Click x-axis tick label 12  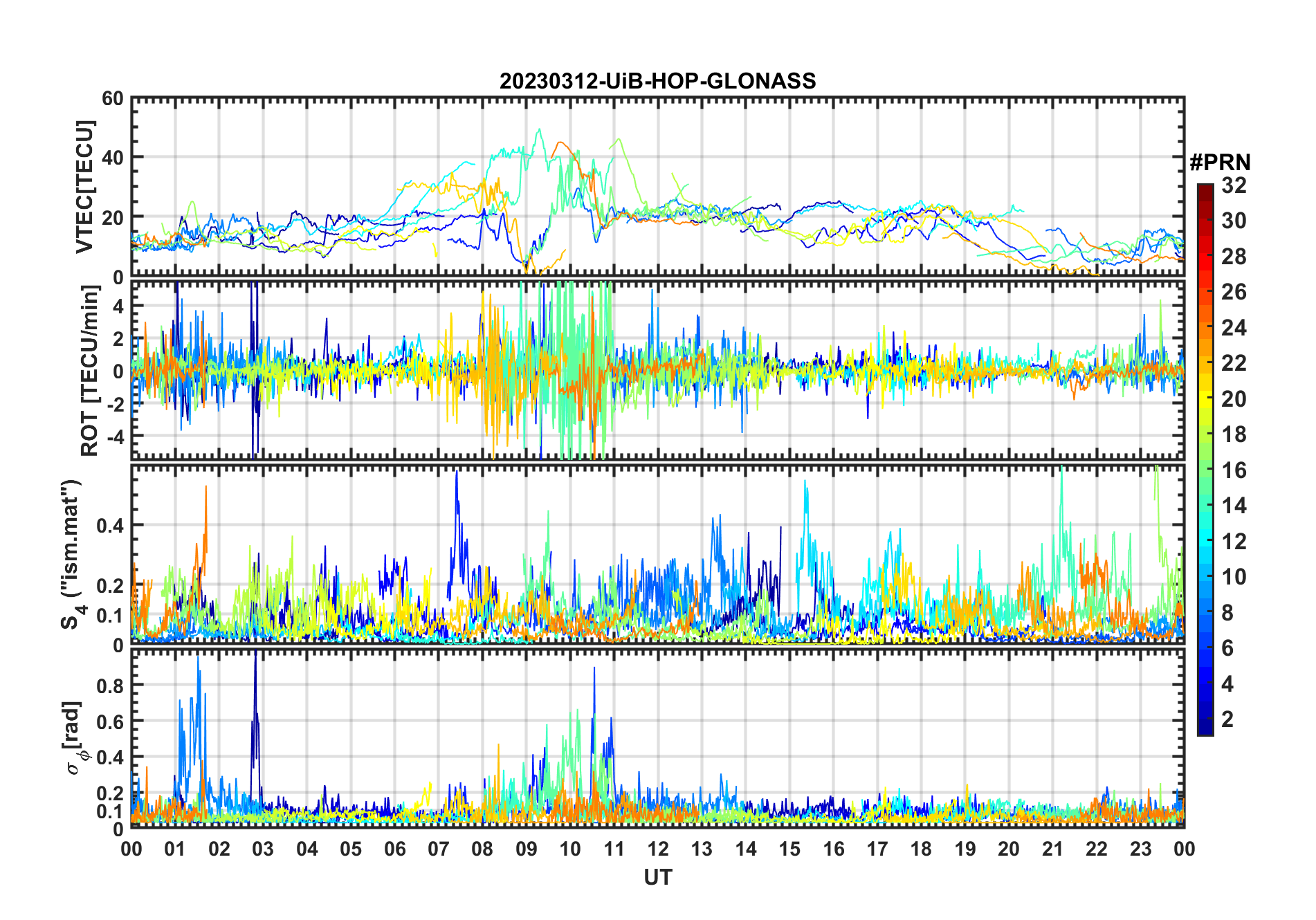coord(657,849)
